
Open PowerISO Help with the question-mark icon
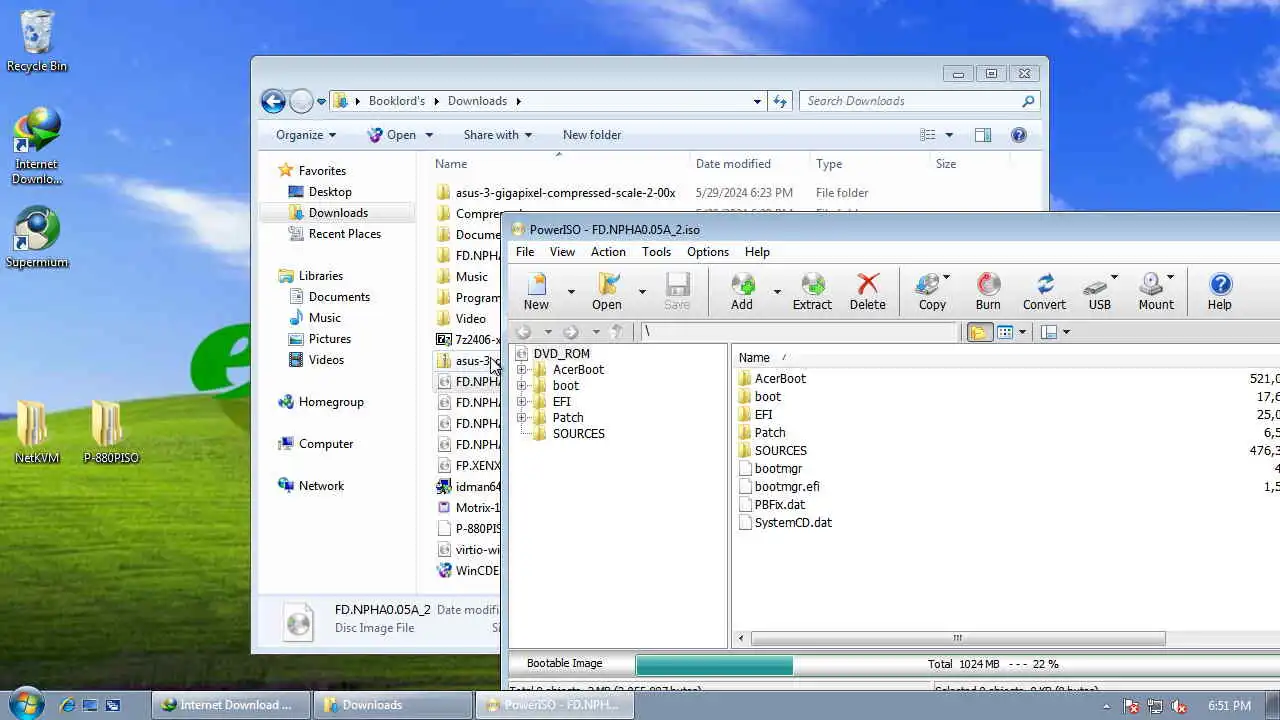click(1220, 284)
